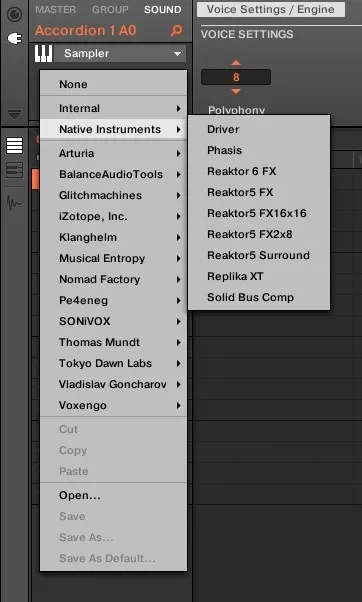Click the magnifier icon beside Accordion 1 A0
The height and width of the screenshot is (602, 362).
click(176, 30)
